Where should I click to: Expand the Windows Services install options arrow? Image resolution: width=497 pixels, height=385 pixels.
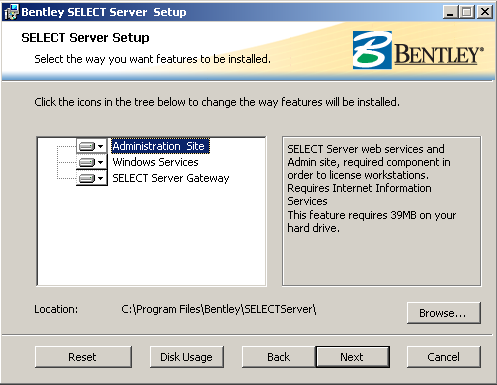click(x=101, y=162)
